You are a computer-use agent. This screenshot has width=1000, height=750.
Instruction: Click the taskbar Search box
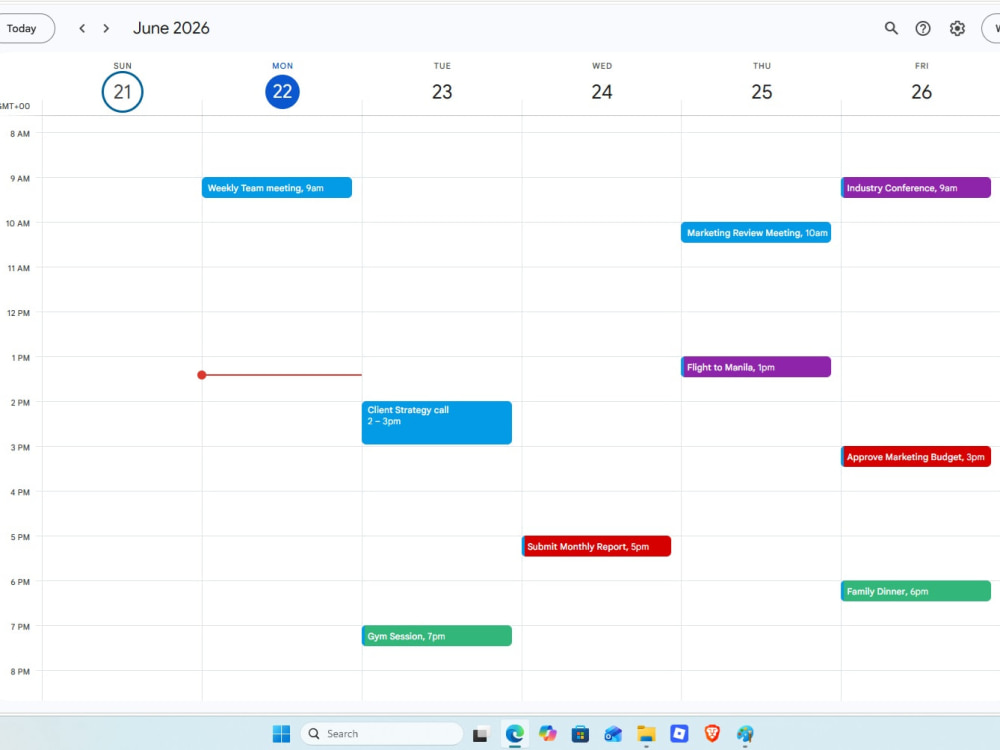pos(381,733)
